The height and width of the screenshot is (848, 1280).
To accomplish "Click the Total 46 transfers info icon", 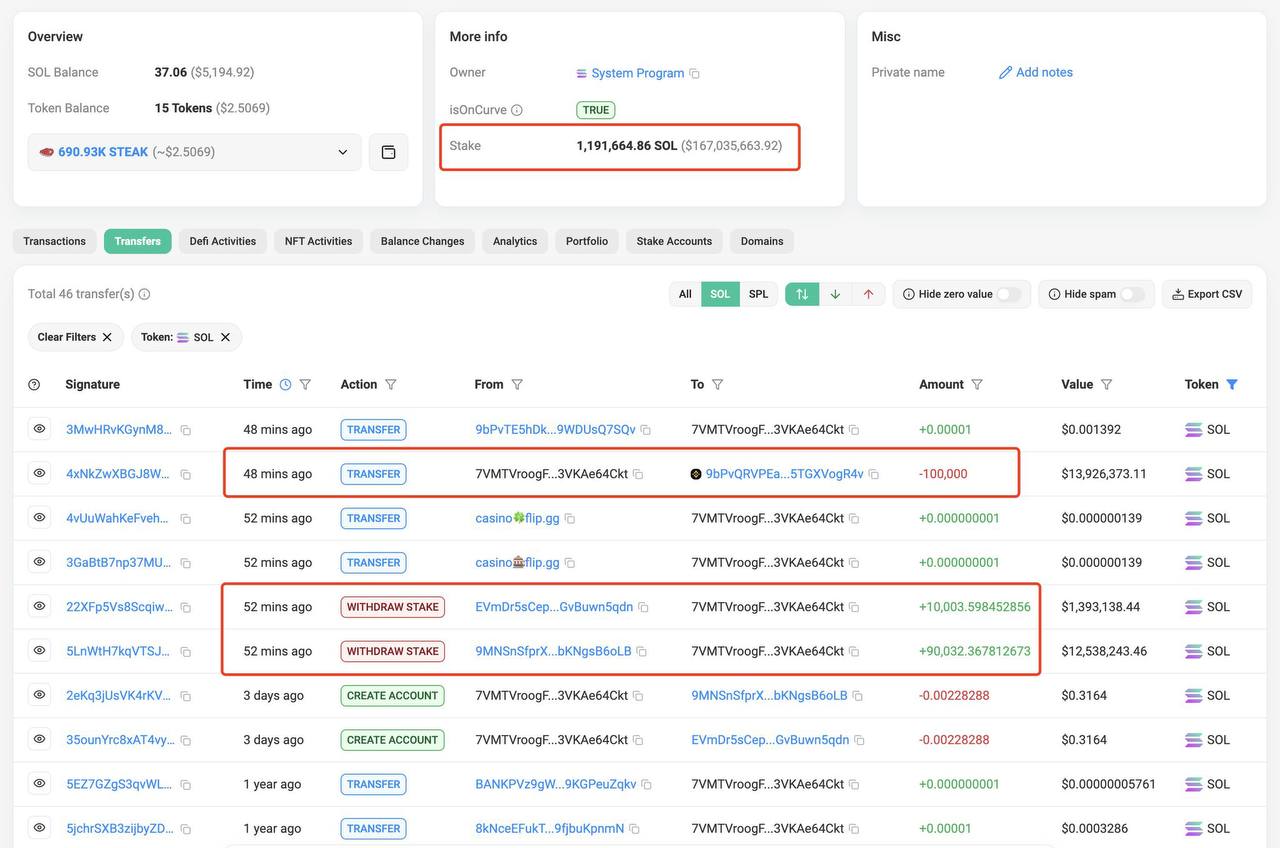I will [144, 294].
